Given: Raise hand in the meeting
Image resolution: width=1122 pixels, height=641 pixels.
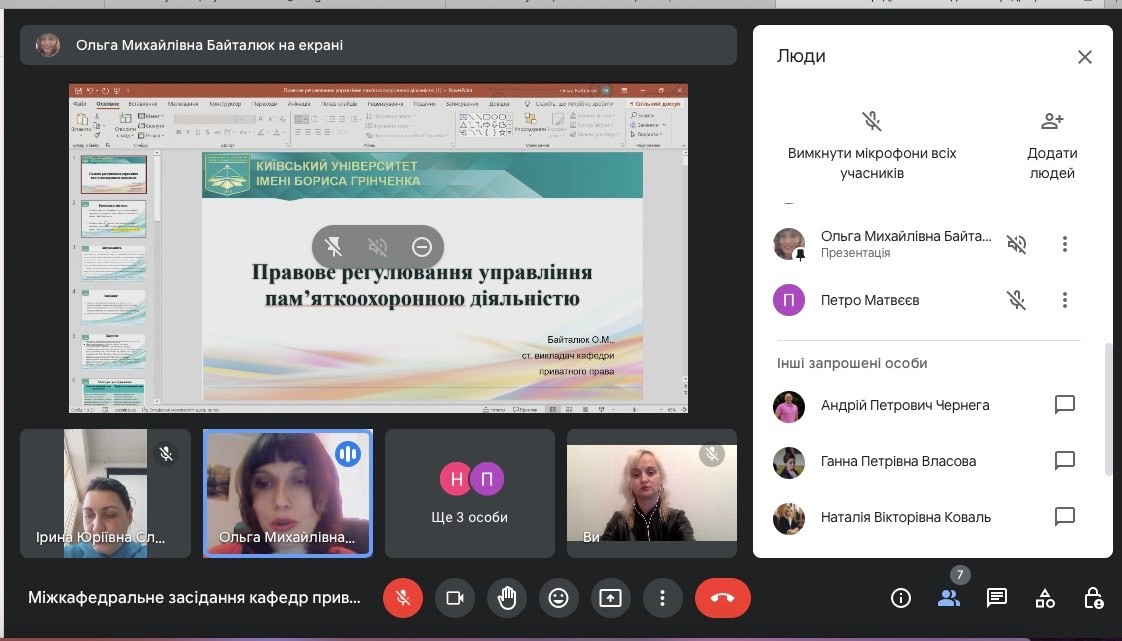Looking at the screenshot, I should pyautogui.click(x=507, y=598).
